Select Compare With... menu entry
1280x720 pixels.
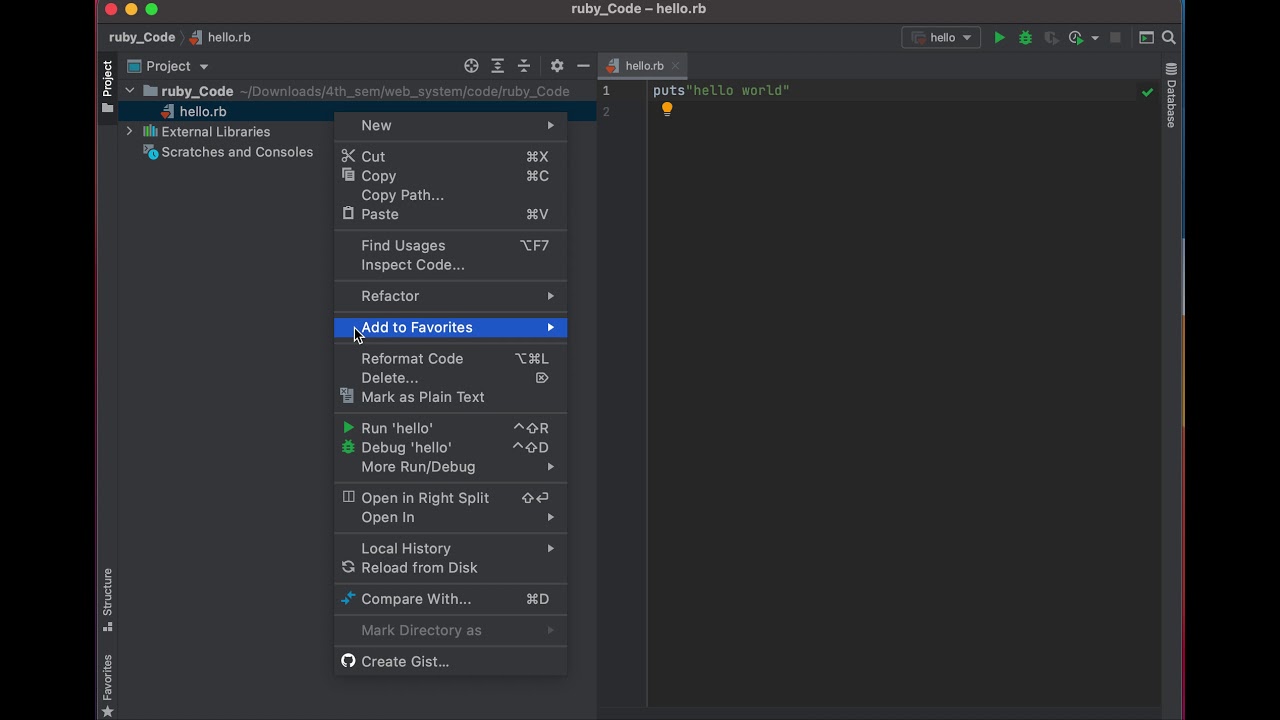point(416,599)
